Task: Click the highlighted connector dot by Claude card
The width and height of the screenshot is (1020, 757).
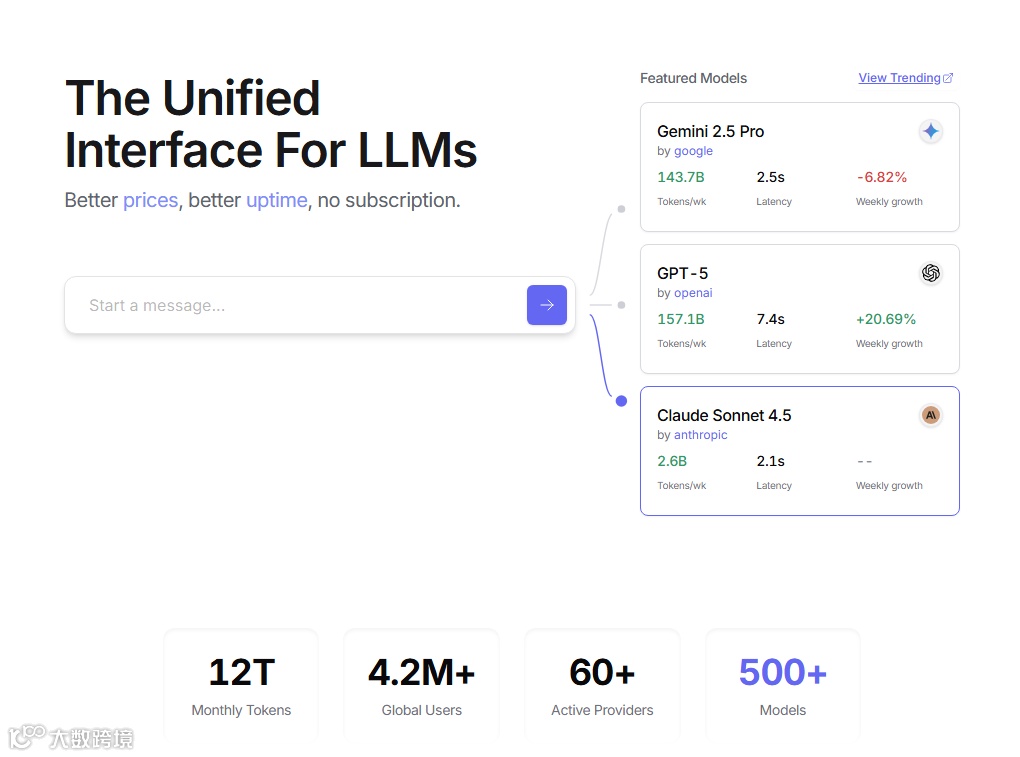Action: (621, 401)
